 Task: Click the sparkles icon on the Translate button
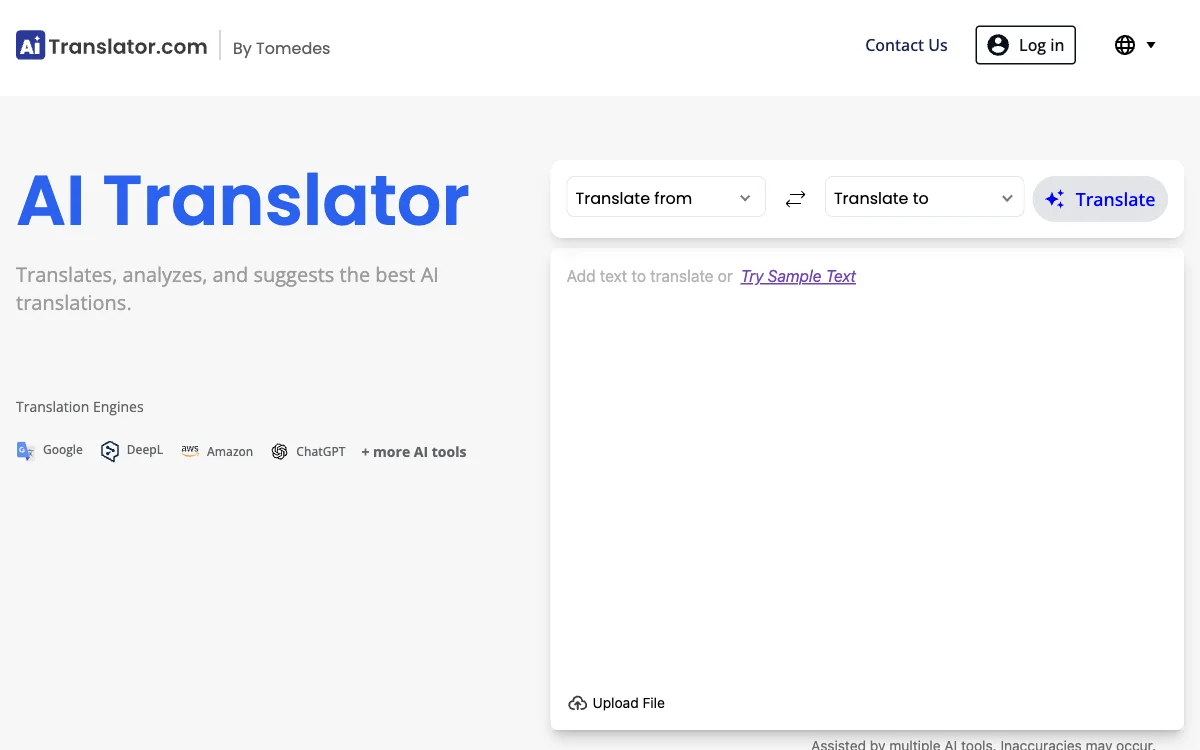click(1054, 199)
